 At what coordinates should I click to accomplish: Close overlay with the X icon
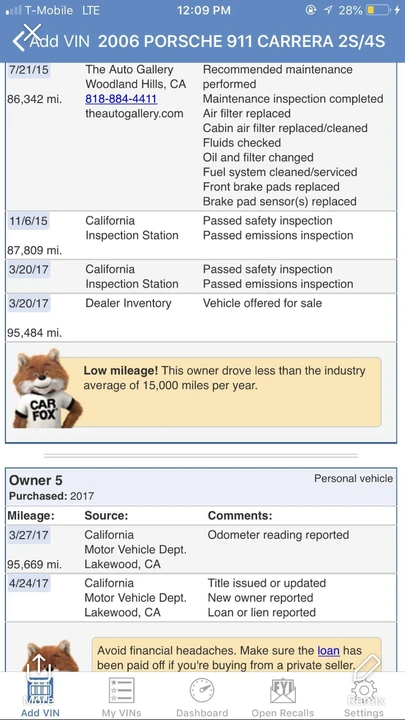(33, 31)
